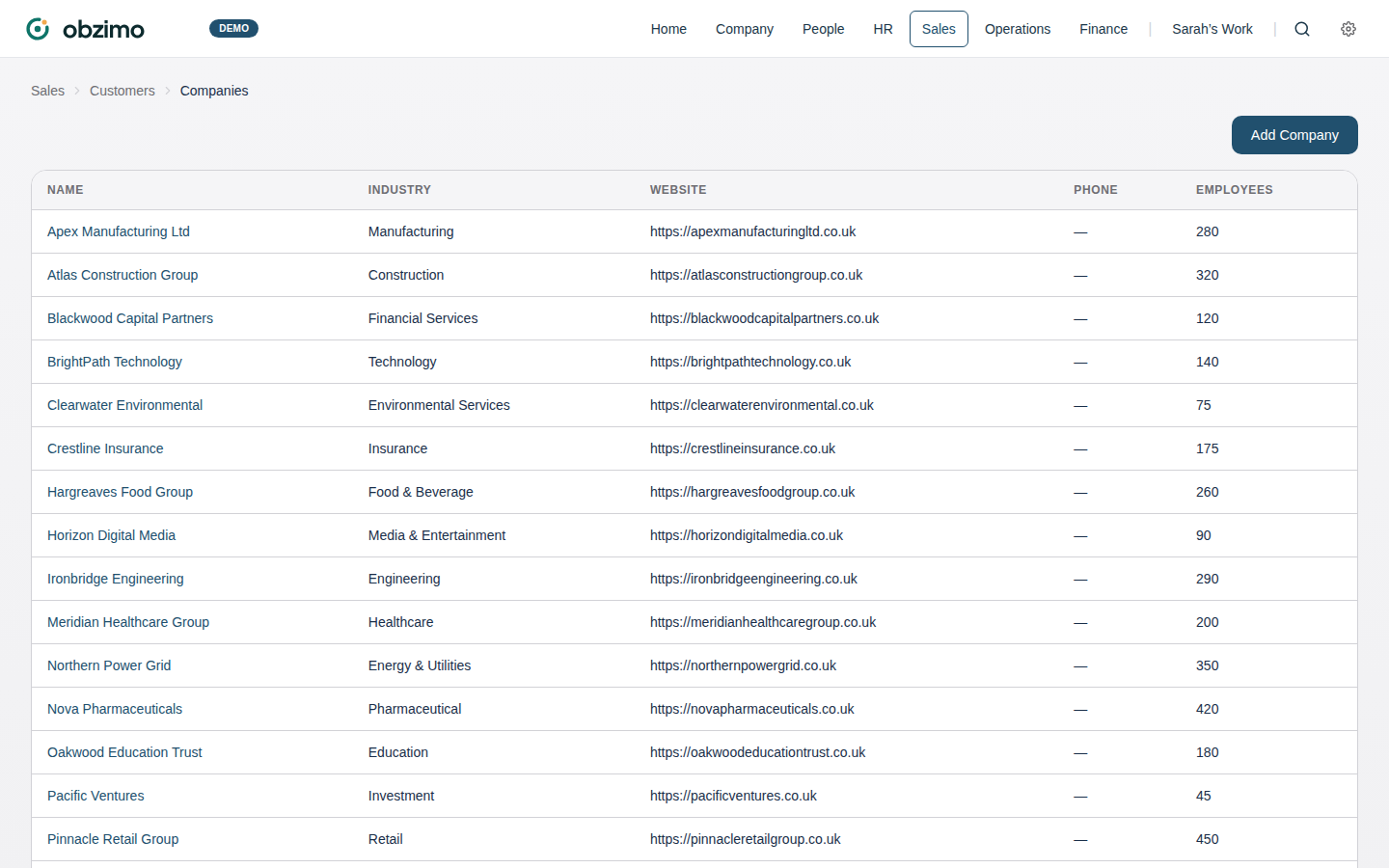
Task: Click the NAME column header
Action: pyautogui.click(x=66, y=190)
